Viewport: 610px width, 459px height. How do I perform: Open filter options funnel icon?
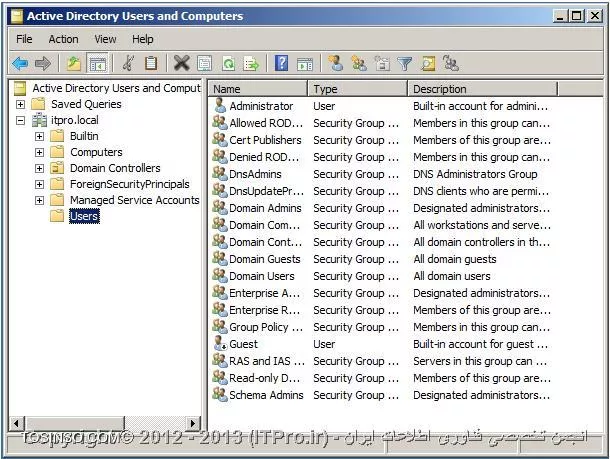[405, 63]
